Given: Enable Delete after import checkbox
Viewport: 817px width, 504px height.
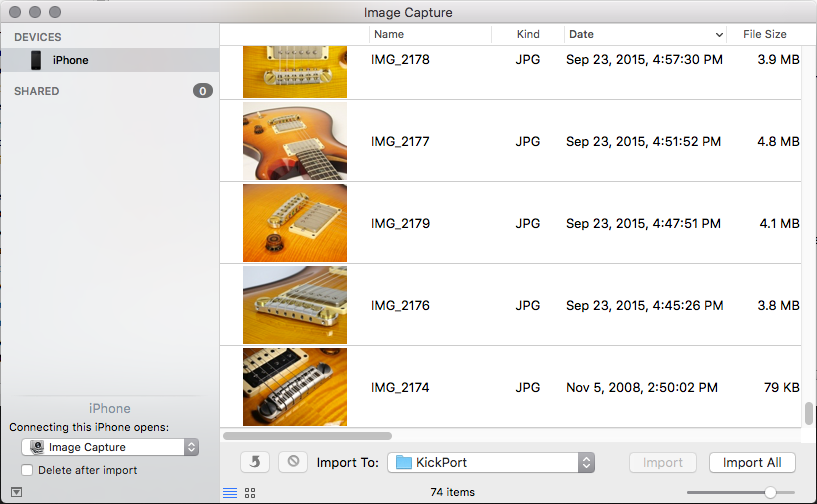Looking at the screenshot, I should [27, 470].
